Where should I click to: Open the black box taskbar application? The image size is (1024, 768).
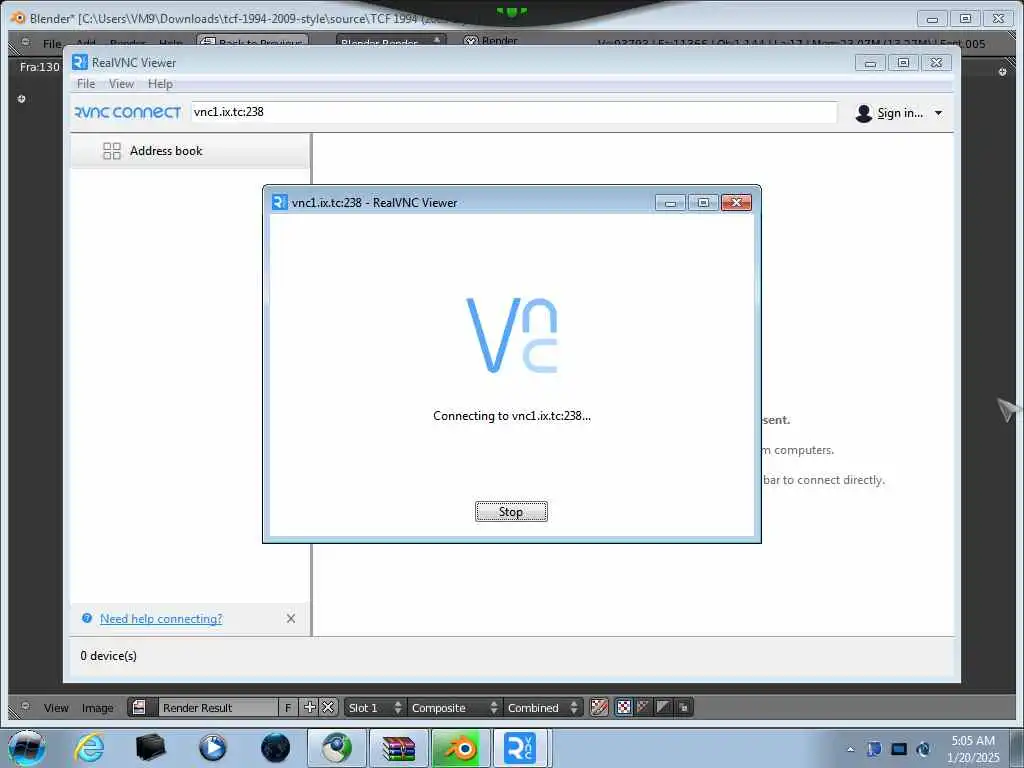pos(150,748)
